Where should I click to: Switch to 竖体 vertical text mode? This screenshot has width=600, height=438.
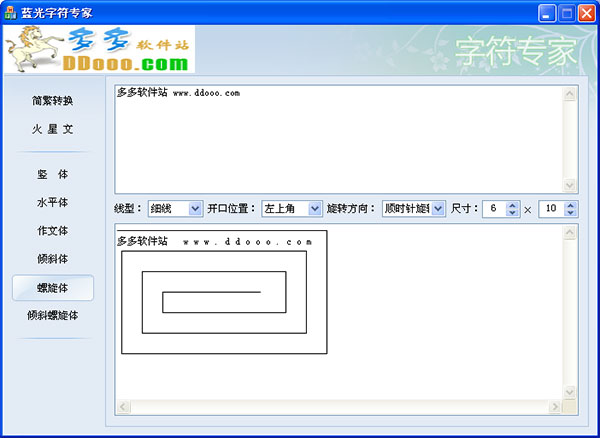pos(52,174)
